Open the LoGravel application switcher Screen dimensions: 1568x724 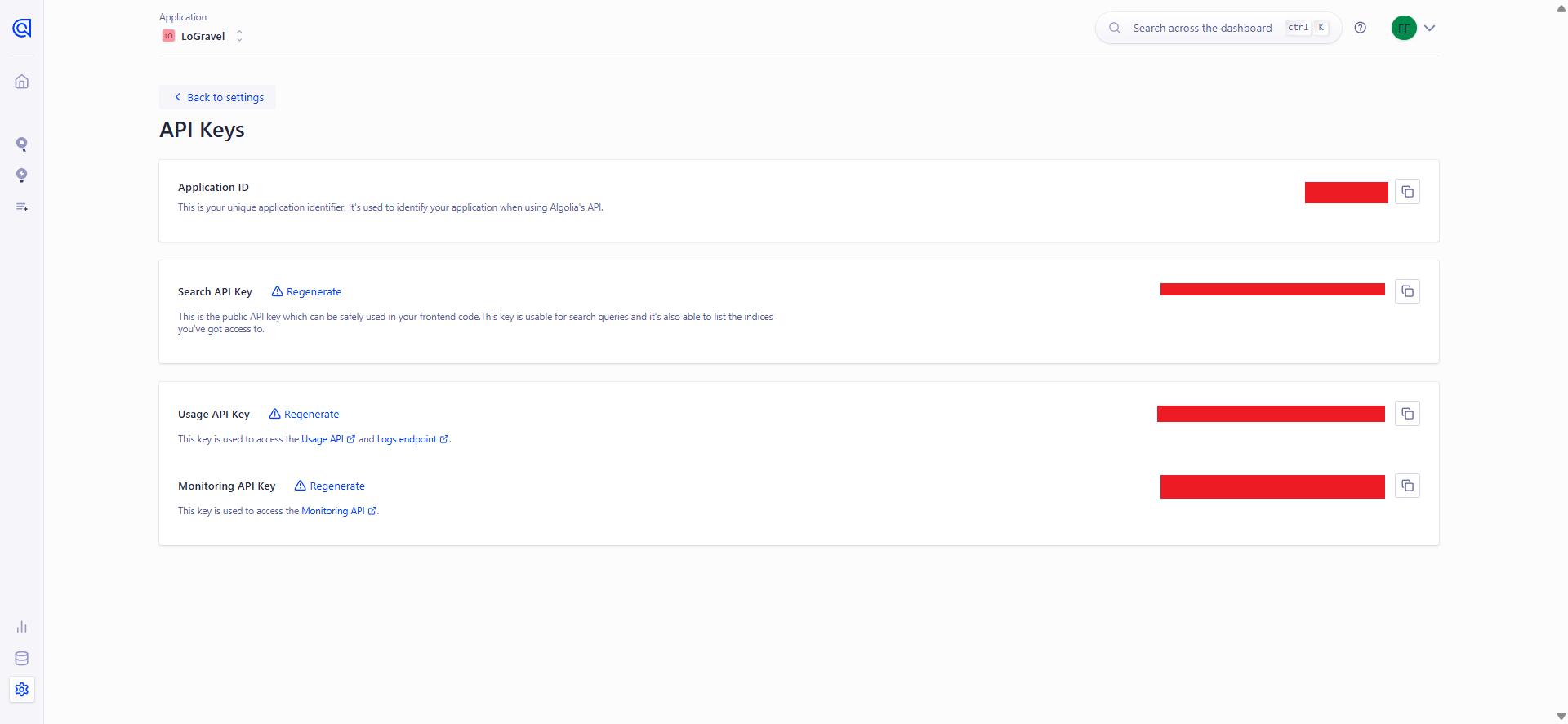[203, 36]
